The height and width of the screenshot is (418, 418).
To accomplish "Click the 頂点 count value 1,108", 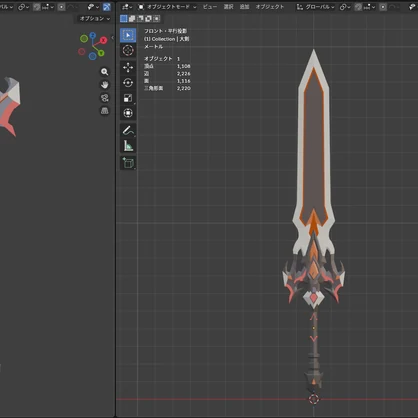I will click(x=184, y=66).
